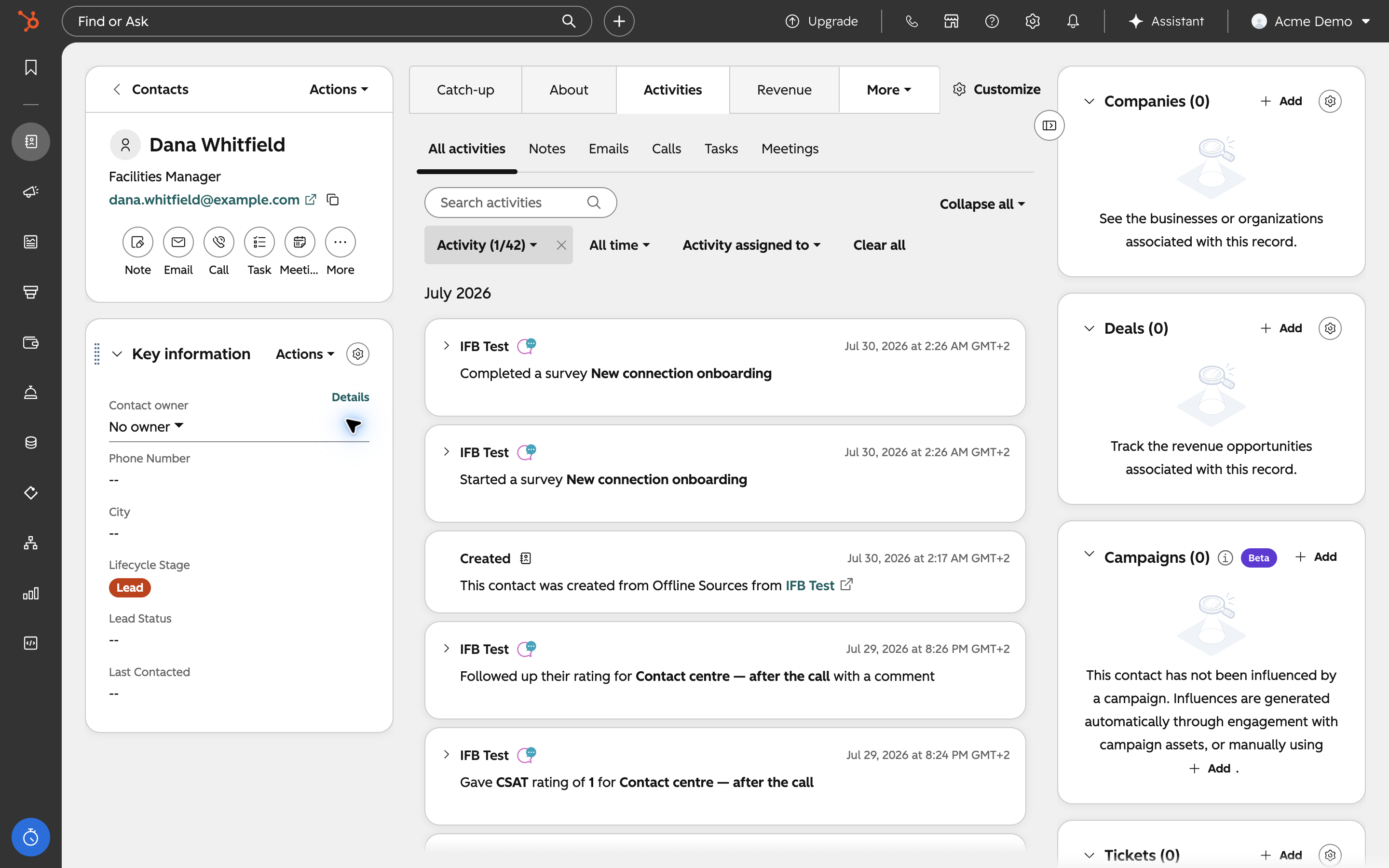Screen dimensions: 1389x868
Task: Select the Meetings activity tab
Action: [790, 149]
